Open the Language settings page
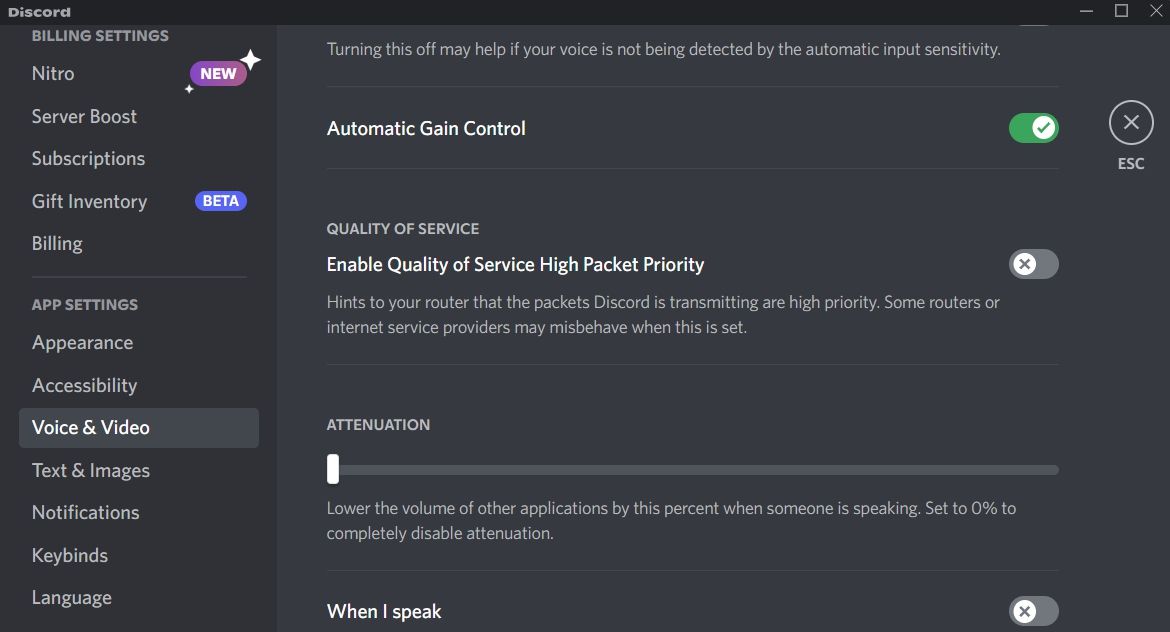This screenshot has height=632, width=1170. 71,597
